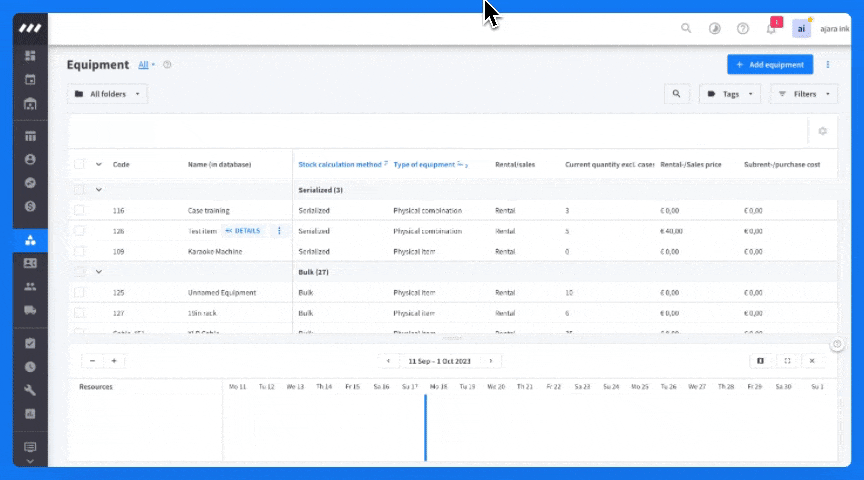Sort by Name (in database) column header
864x480 pixels.
tap(219, 164)
